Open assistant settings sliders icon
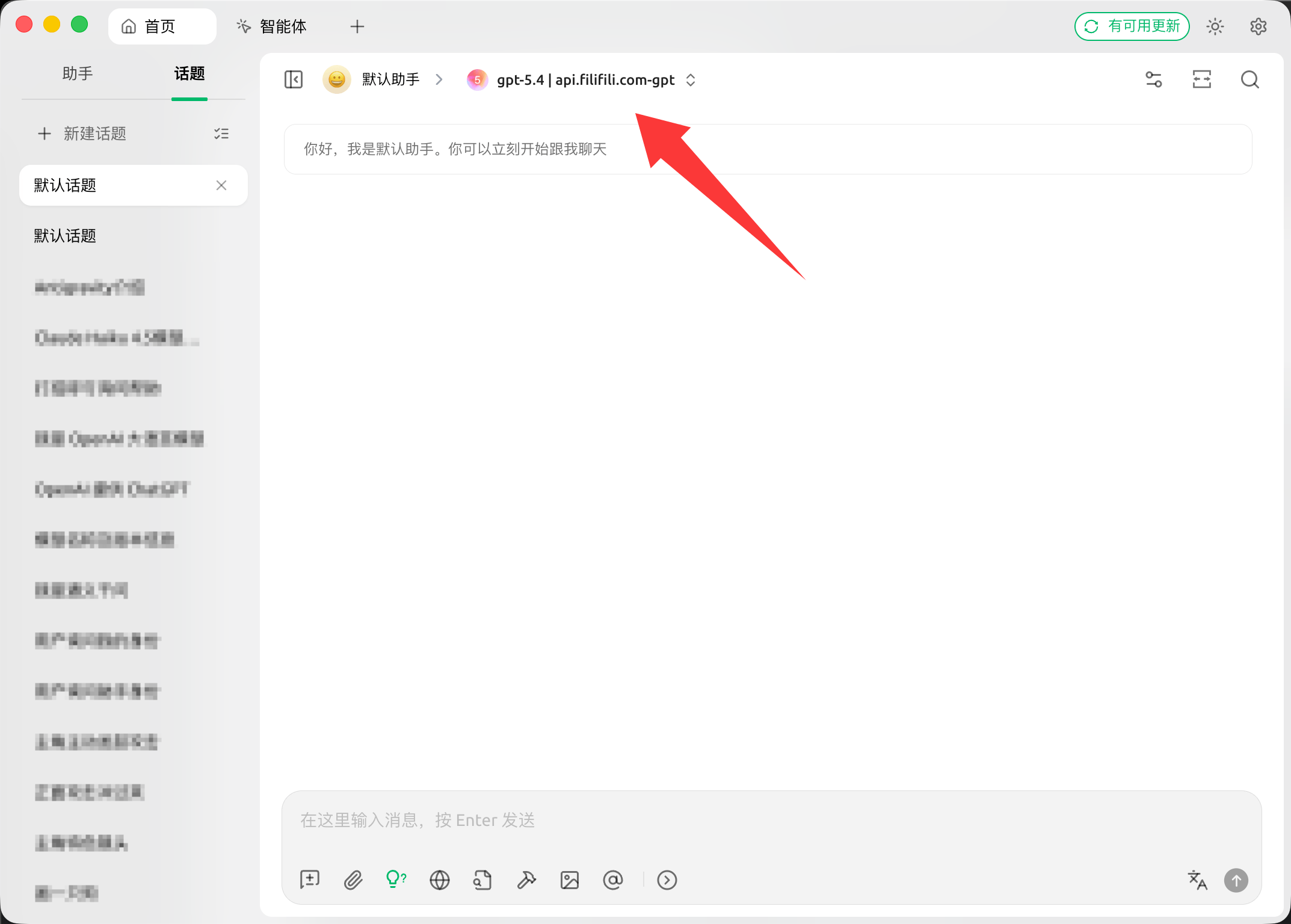The height and width of the screenshot is (924, 1291). [x=1154, y=79]
